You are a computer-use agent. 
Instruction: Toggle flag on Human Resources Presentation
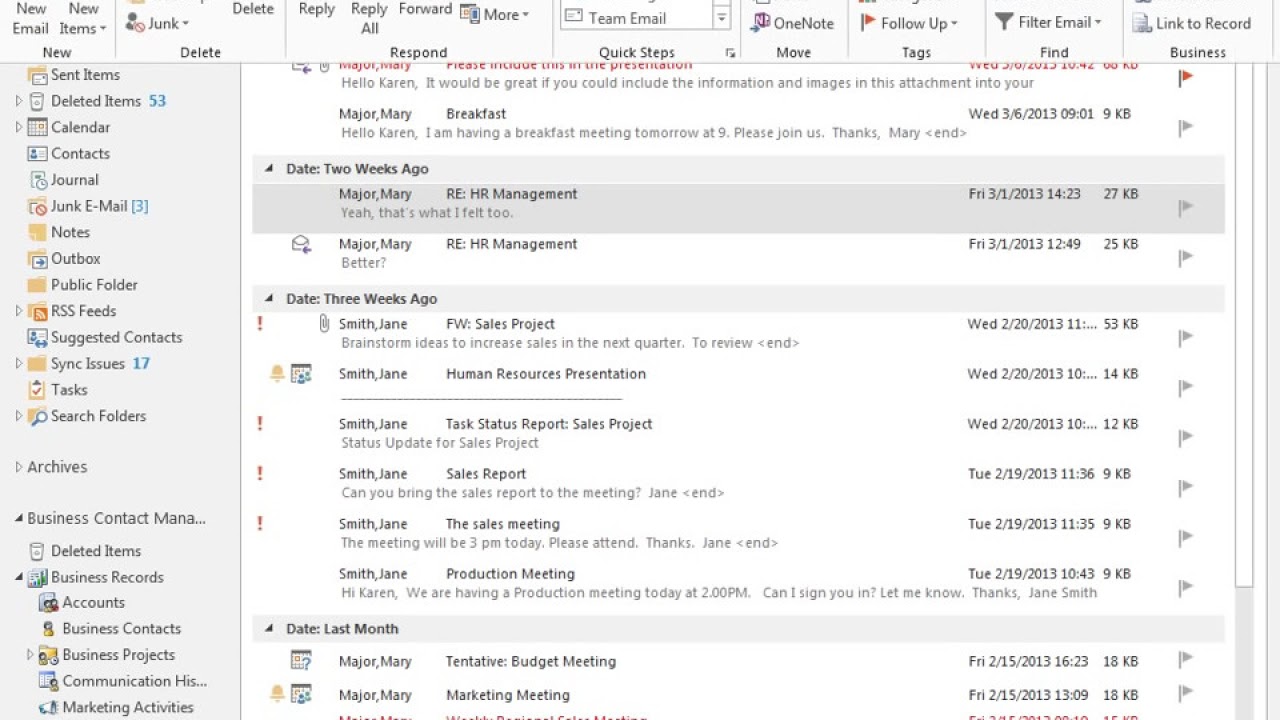[x=1186, y=387]
